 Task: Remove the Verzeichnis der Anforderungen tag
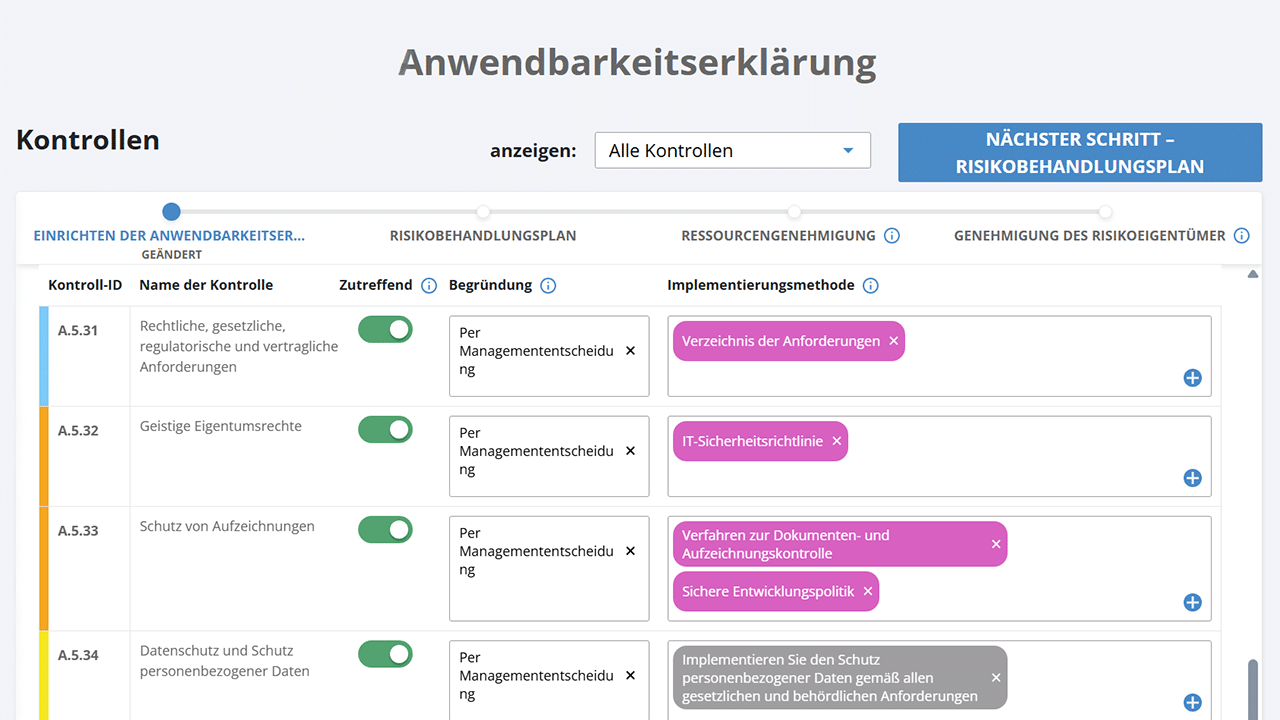pyautogui.click(x=894, y=341)
